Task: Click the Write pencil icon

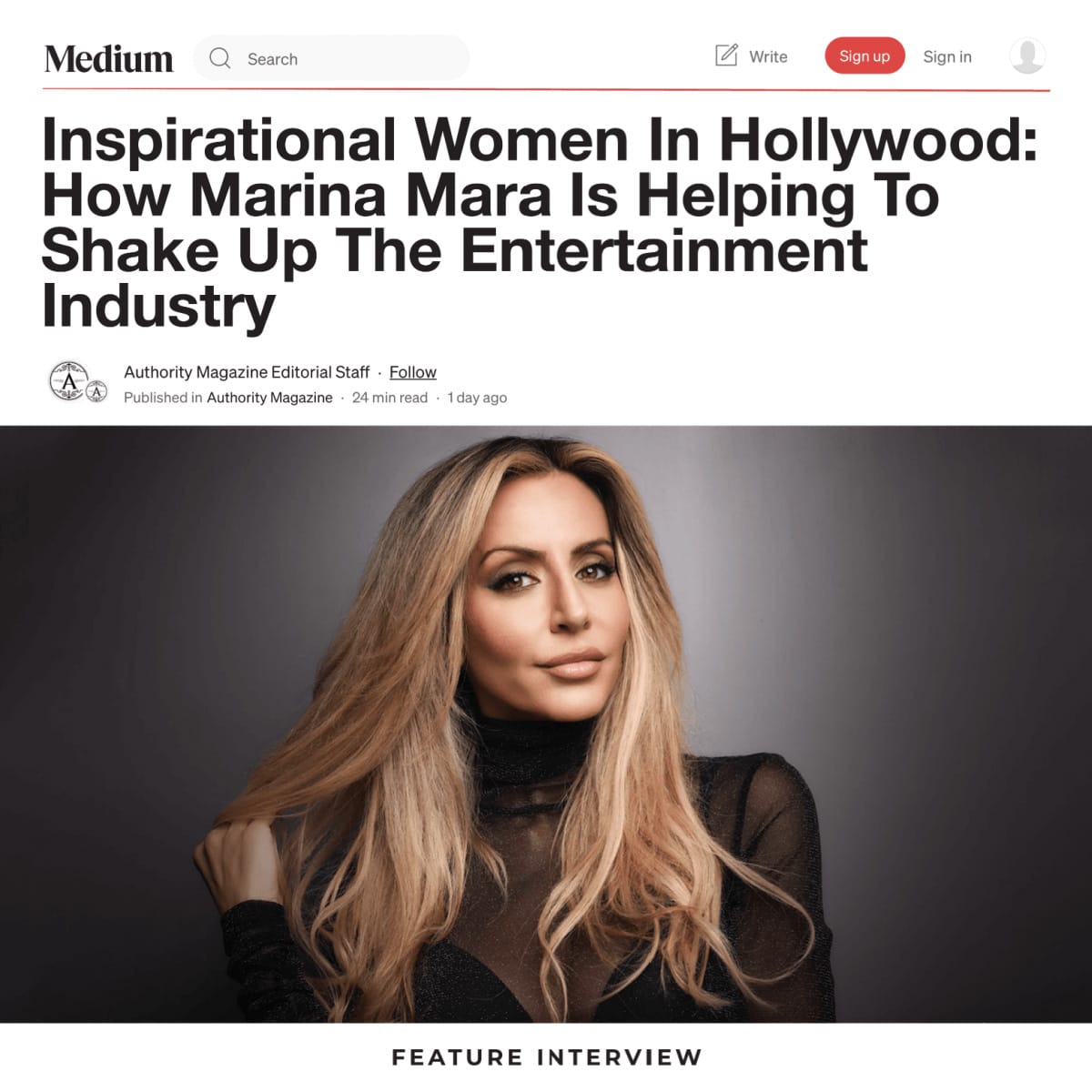Action: pos(726,56)
